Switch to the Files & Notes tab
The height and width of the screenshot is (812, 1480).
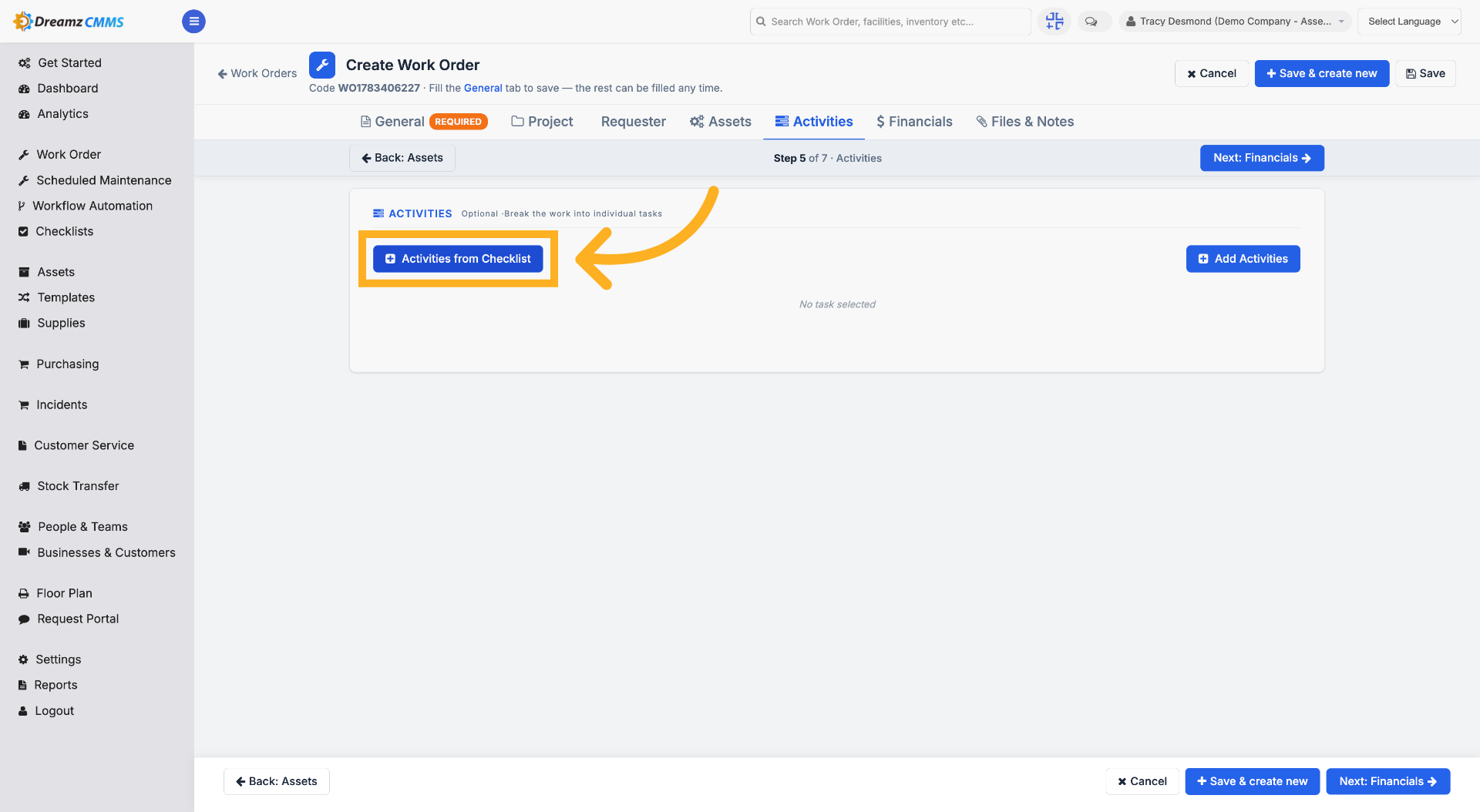[1025, 122]
